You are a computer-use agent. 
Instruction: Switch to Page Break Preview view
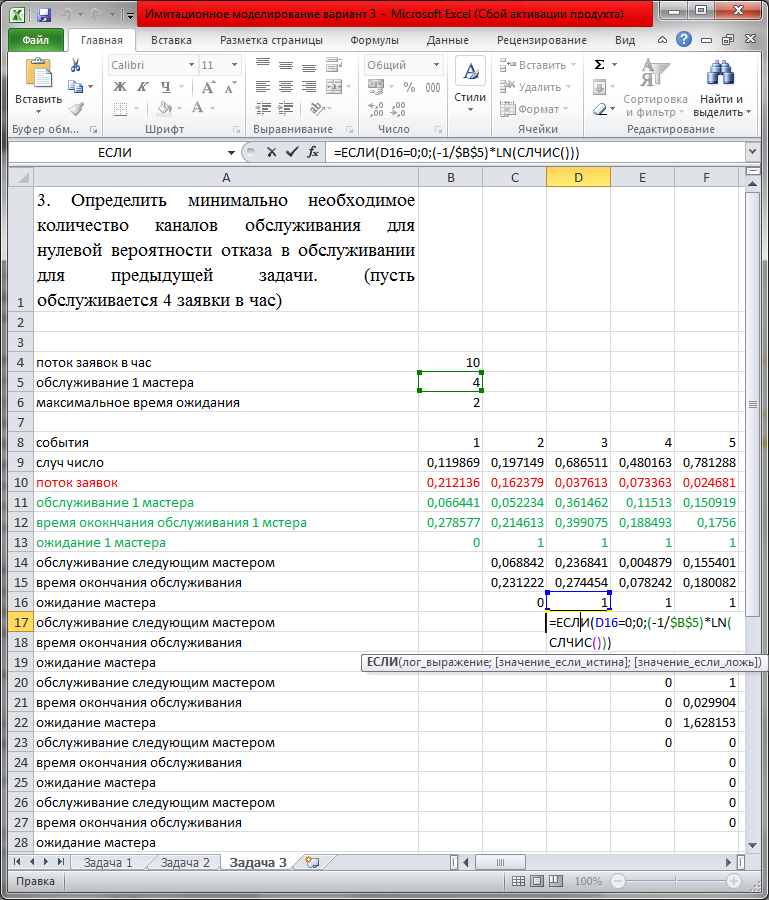tap(556, 881)
